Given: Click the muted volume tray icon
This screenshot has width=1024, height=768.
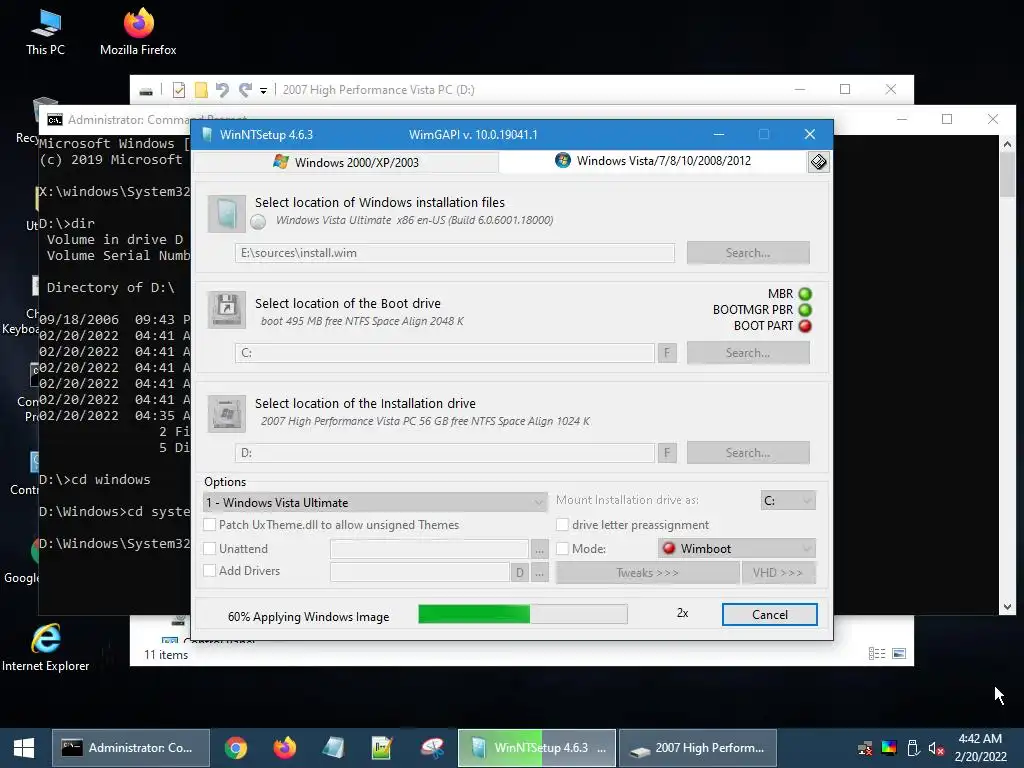Looking at the screenshot, I should 936,748.
